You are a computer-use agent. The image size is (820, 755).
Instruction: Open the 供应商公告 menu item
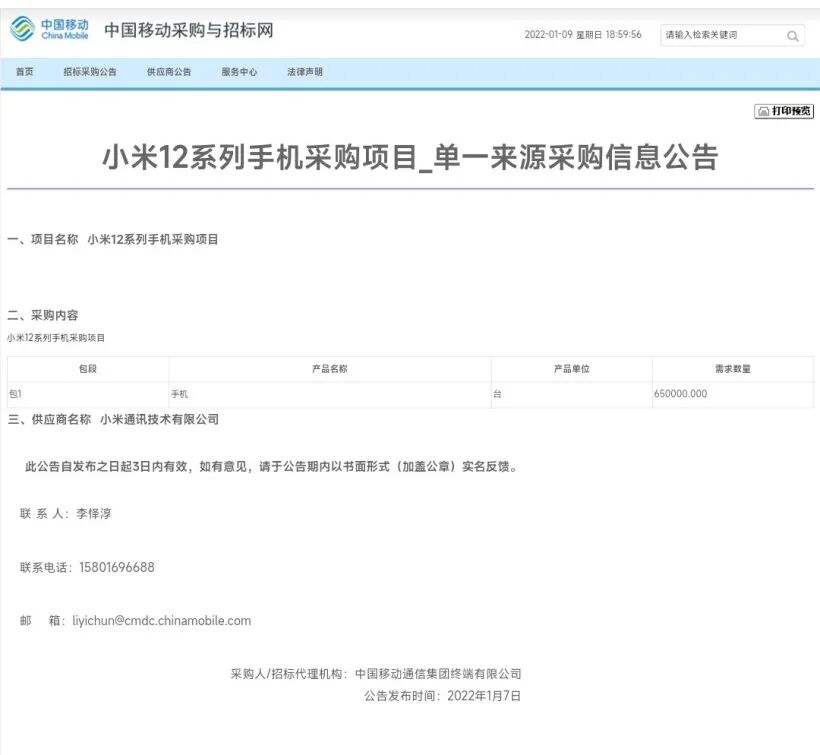169,72
